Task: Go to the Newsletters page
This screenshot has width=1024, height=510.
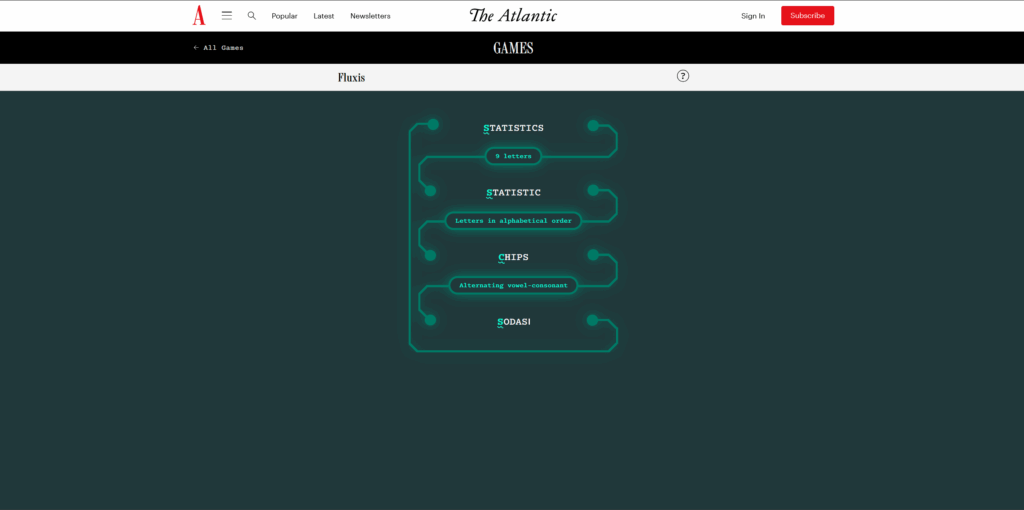Action: pyautogui.click(x=370, y=16)
